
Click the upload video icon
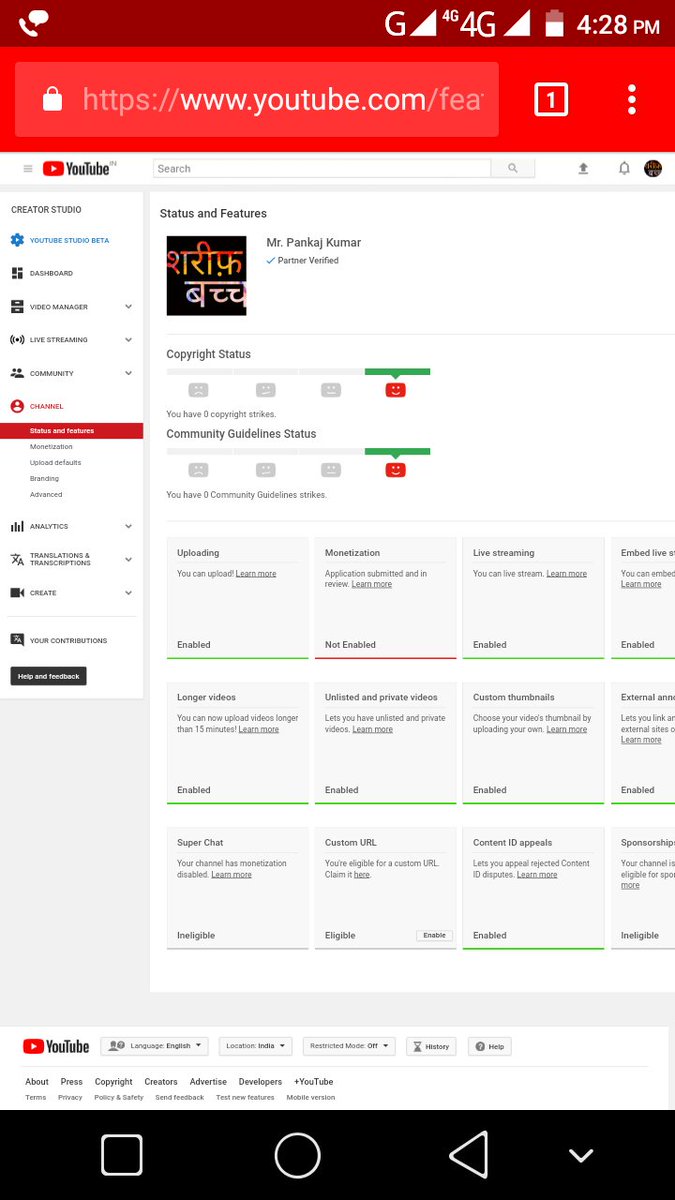click(x=583, y=169)
